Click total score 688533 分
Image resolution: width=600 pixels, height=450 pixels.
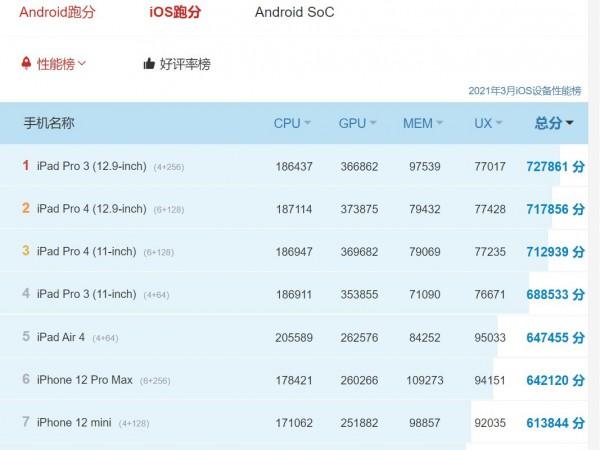[x=555, y=295]
